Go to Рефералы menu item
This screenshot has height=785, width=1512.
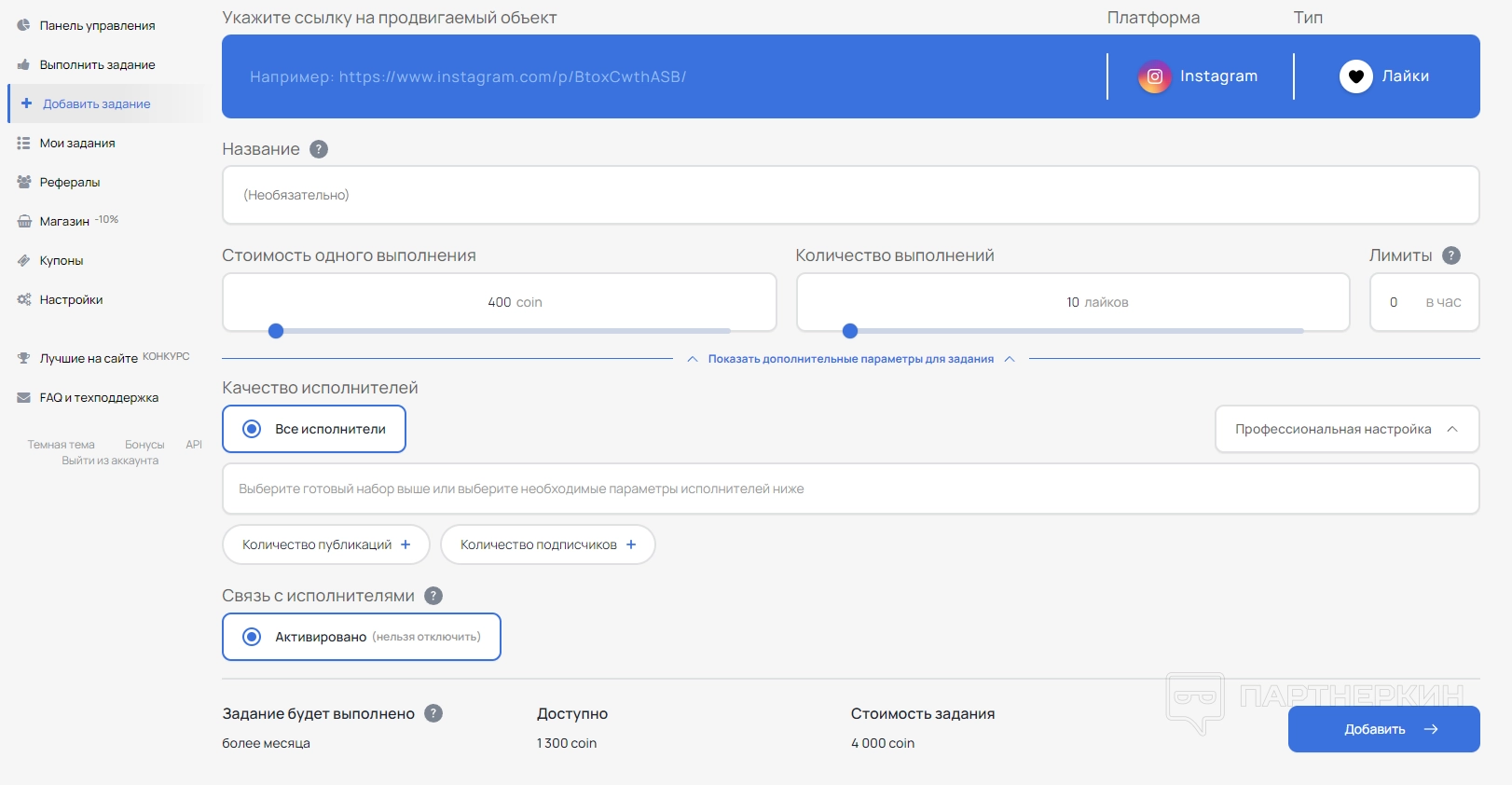(x=70, y=182)
